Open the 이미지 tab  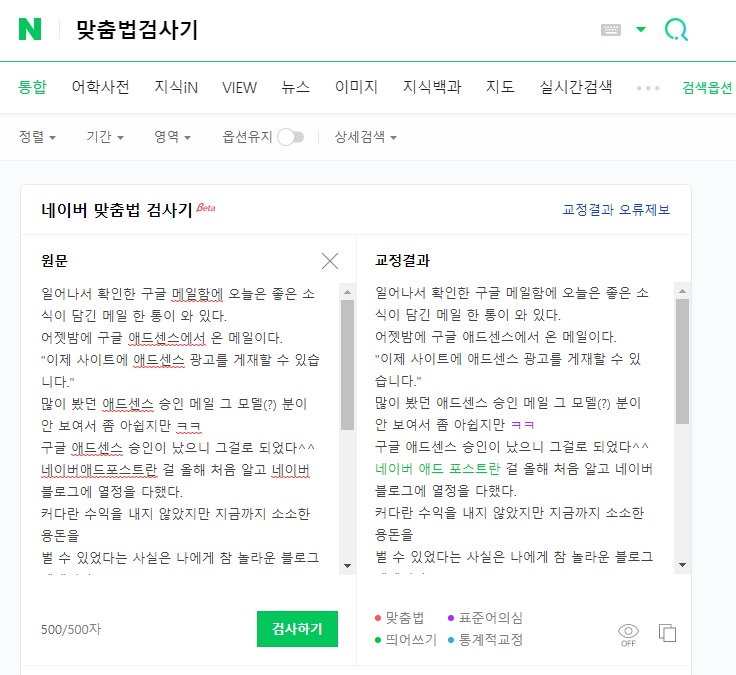pyautogui.click(x=356, y=87)
